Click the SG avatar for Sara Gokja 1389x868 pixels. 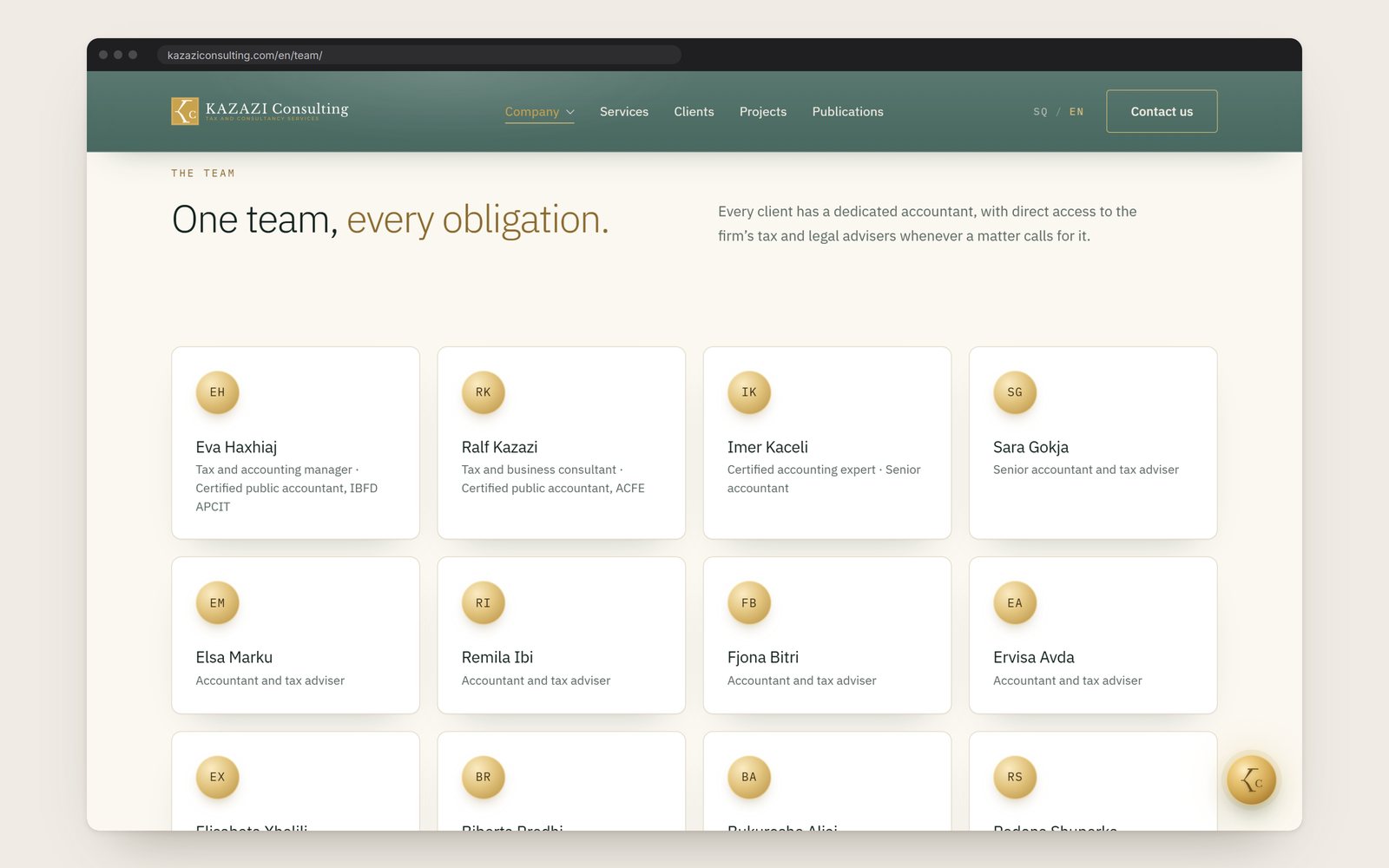[x=1015, y=392]
